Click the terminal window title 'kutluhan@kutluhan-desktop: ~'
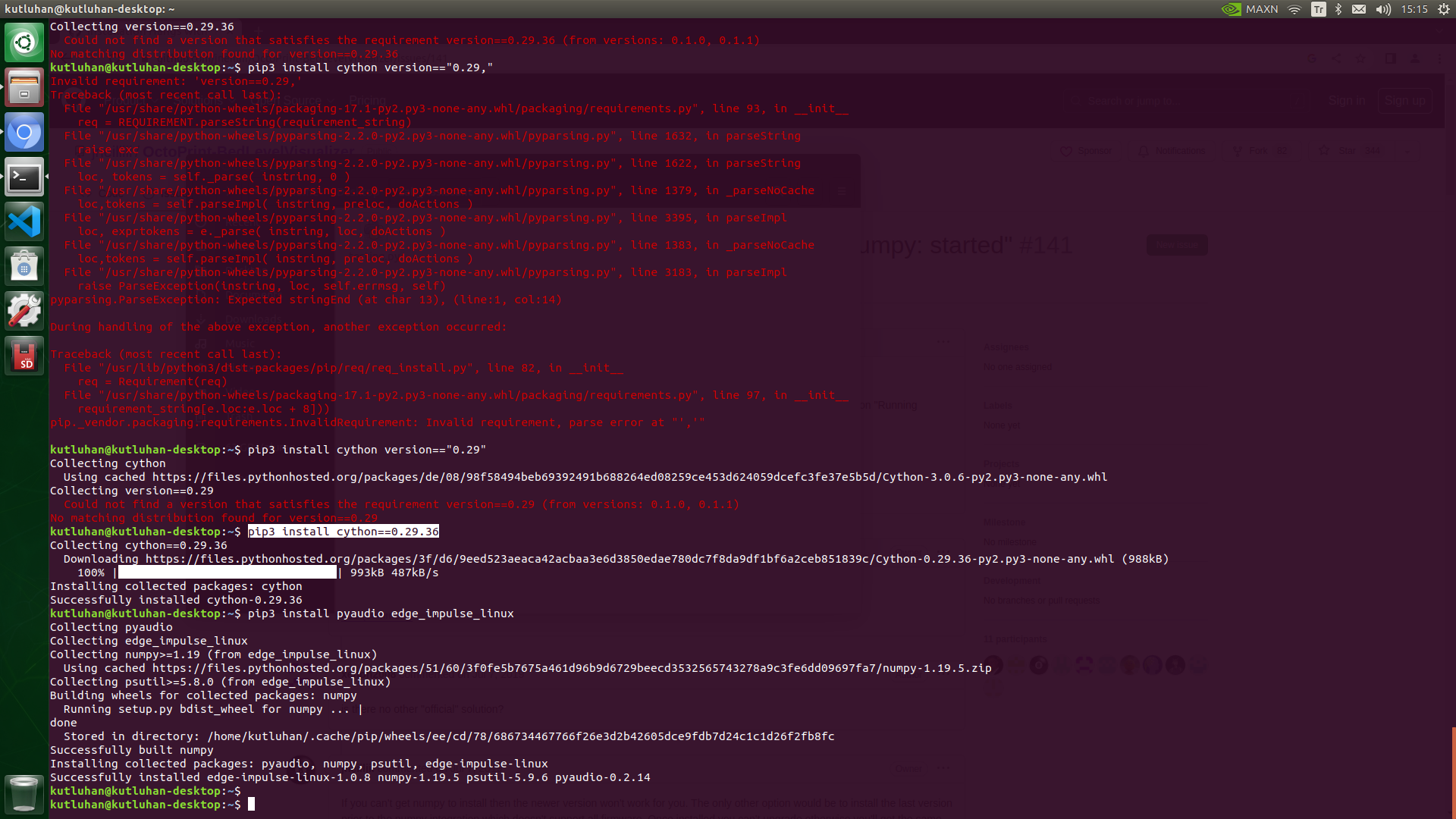Image resolution: width=1456 pixels, height=819 pixels. [x=89, y=9]
